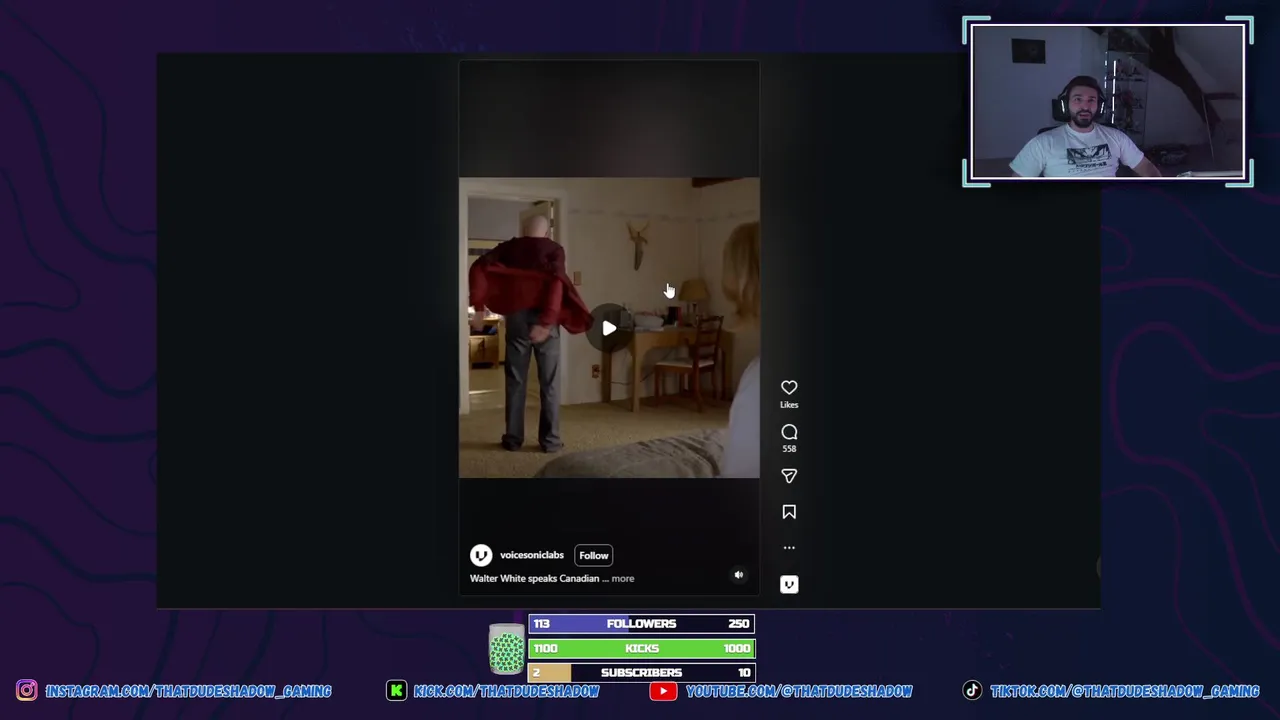Open the three-dot more options menu
1280x720 pixels.
click(789, 548)
